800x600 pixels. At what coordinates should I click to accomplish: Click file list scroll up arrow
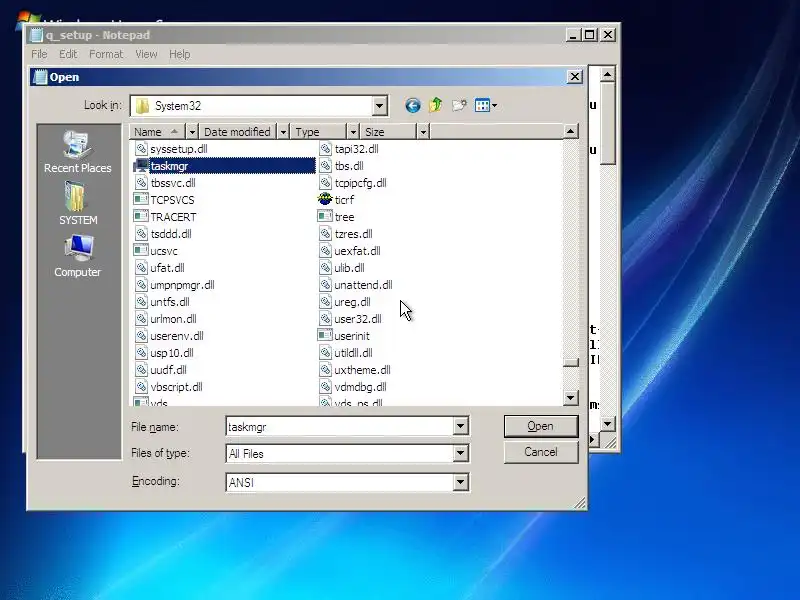tap(571, 132)
